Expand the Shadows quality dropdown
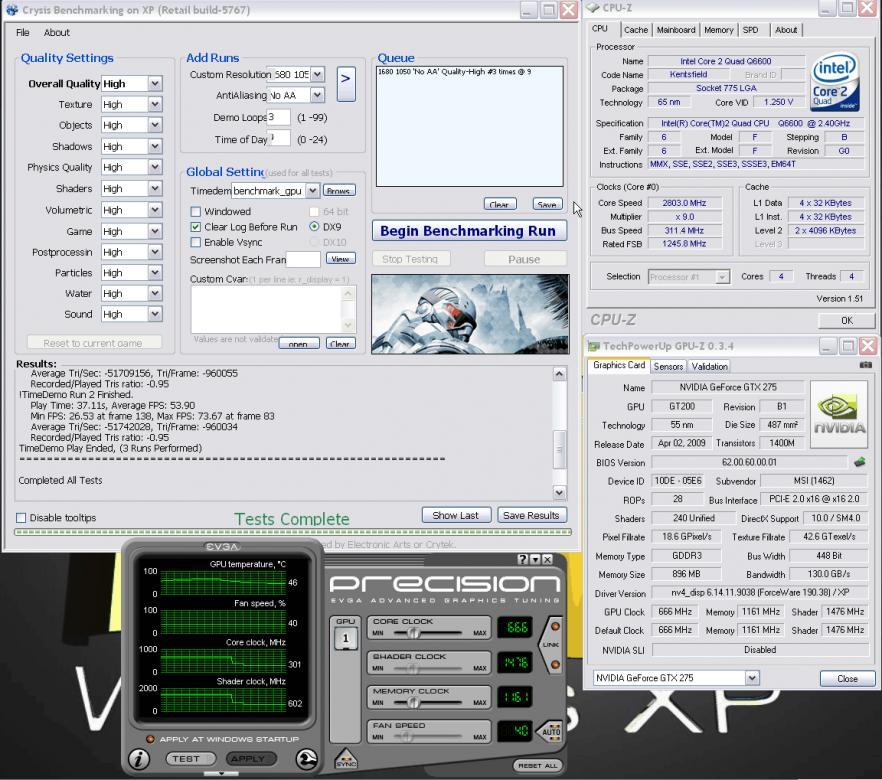 [x=155, y=146]
